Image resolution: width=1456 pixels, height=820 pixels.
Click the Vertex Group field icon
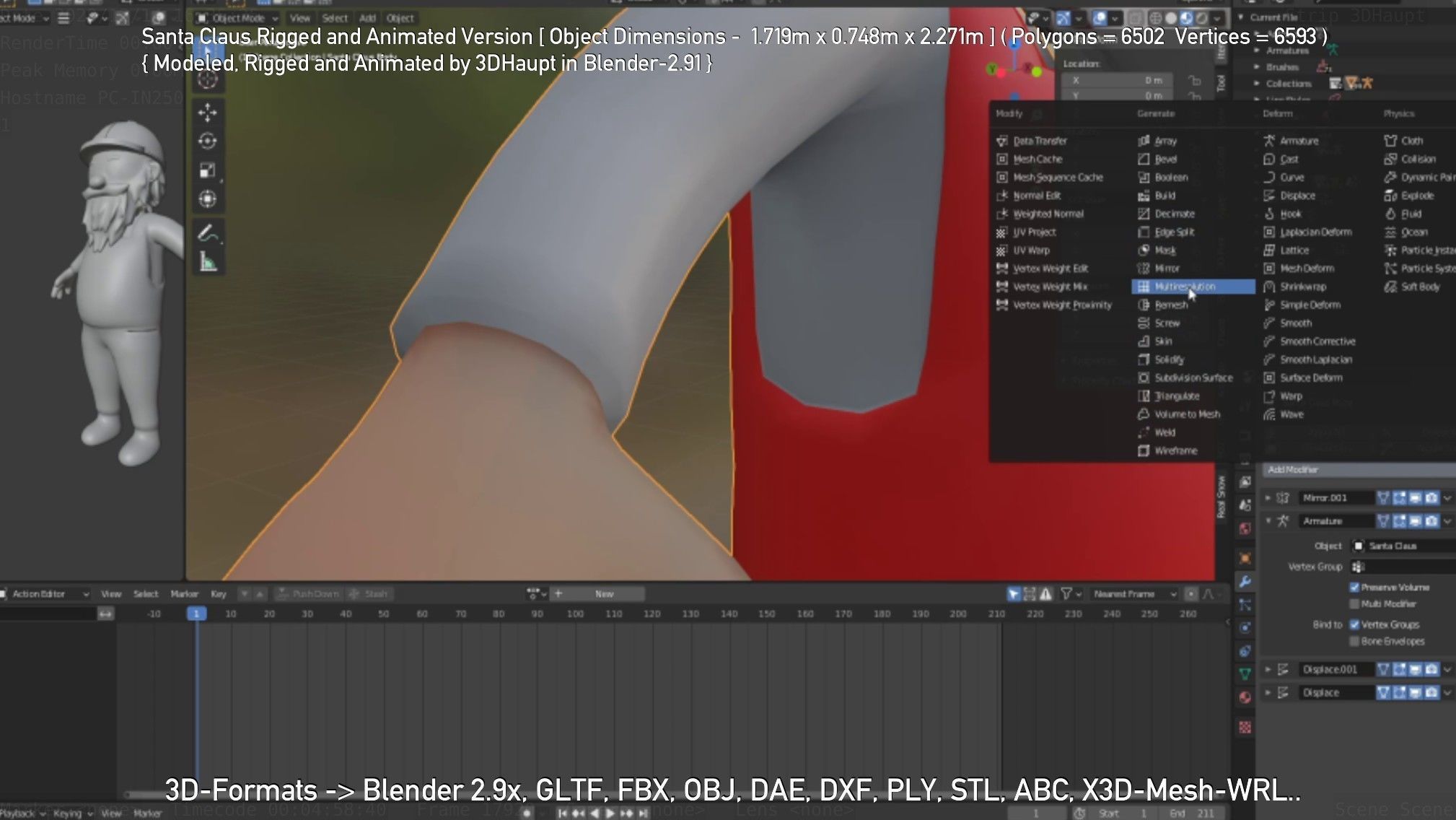tap(1358, 567)
